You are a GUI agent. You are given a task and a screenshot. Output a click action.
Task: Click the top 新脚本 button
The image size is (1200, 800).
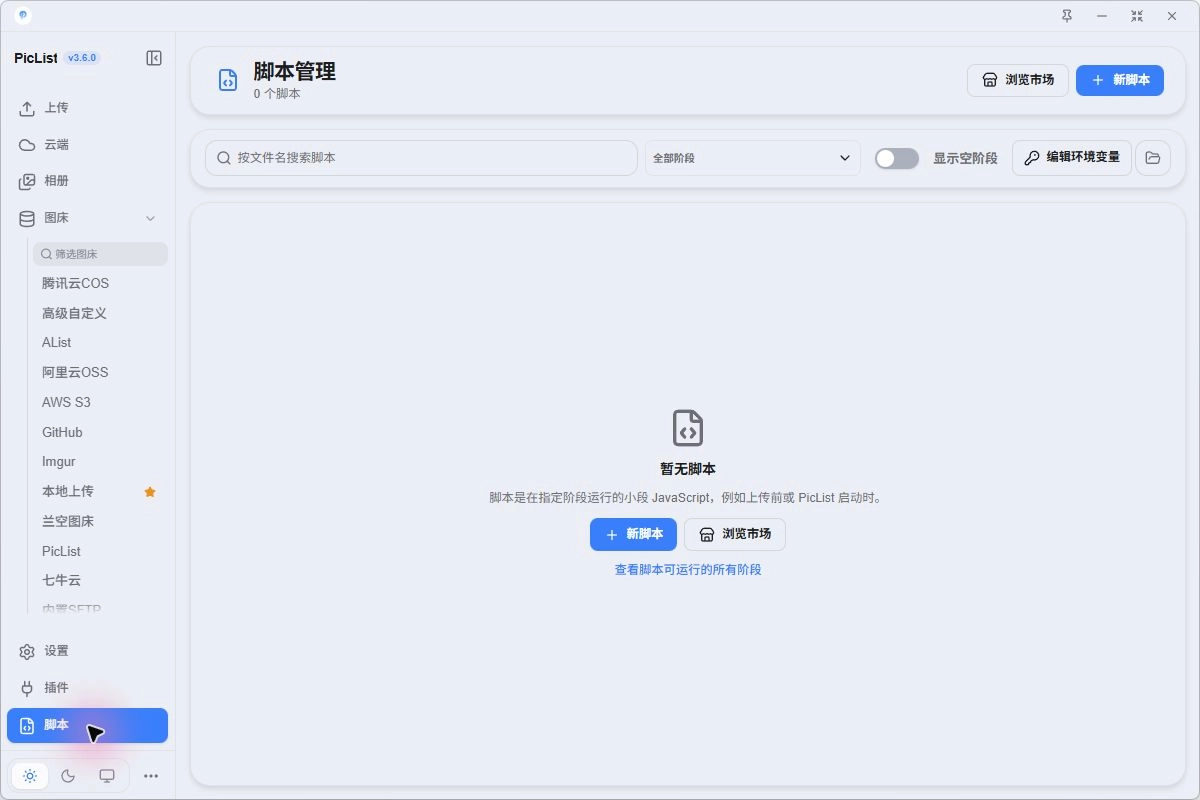click(x=1120, y=80)
